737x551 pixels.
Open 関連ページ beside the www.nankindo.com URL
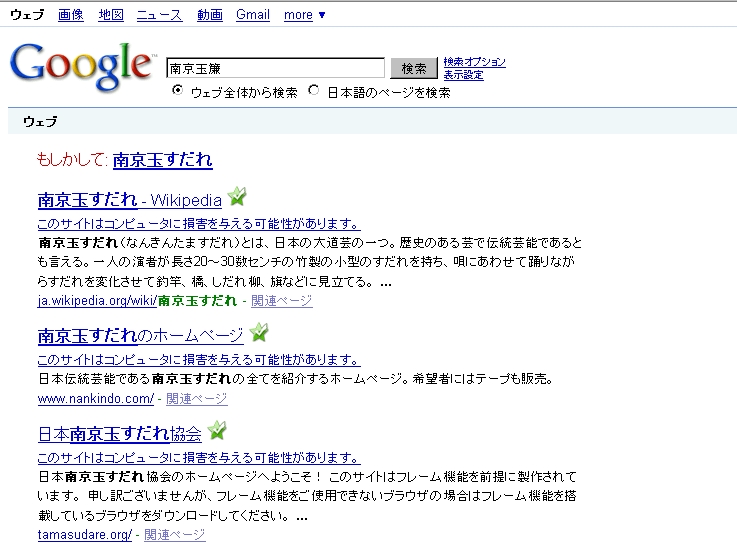(196, 399)
